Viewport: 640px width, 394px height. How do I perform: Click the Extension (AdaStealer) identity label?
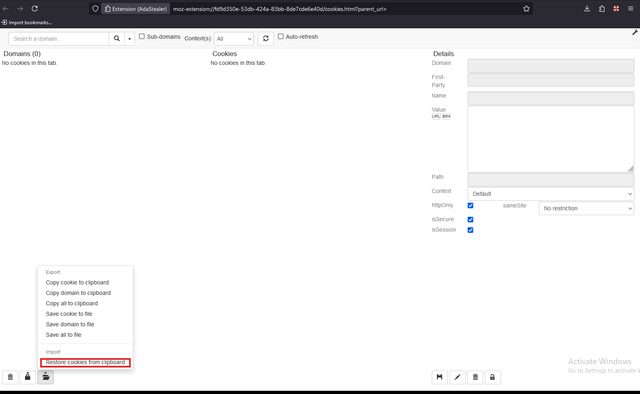point(136,9)
